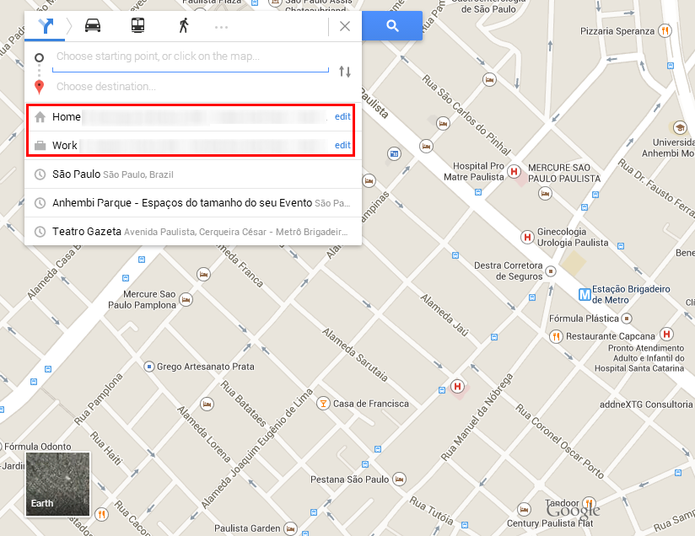Open Pizzaria Speranza restaurant marker

pyautogui.click(x=664, y=31)
